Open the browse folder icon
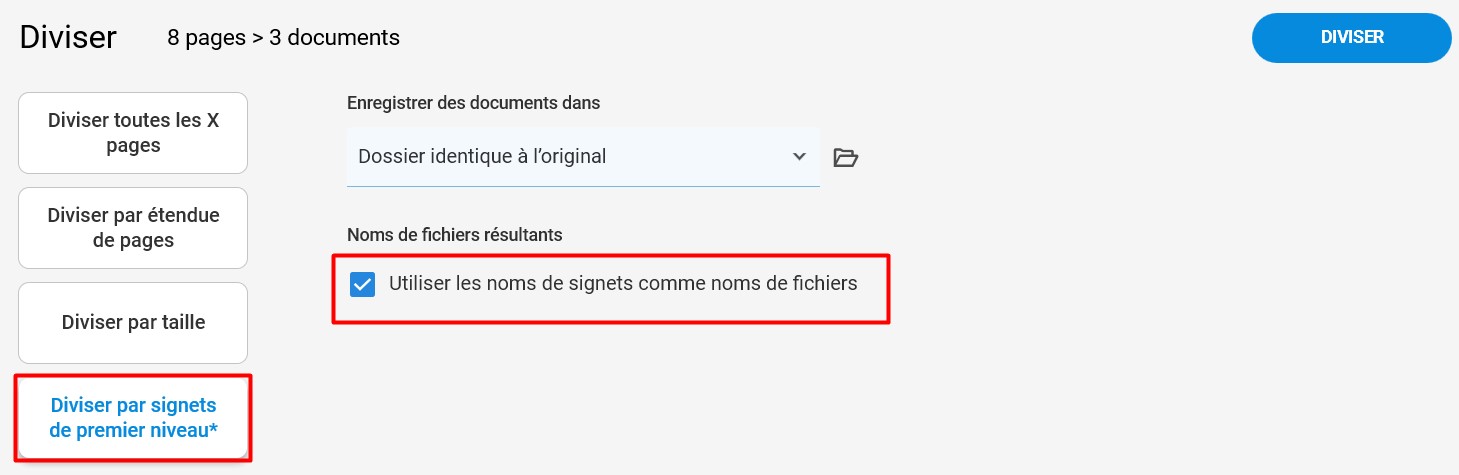 click(846, 157)
